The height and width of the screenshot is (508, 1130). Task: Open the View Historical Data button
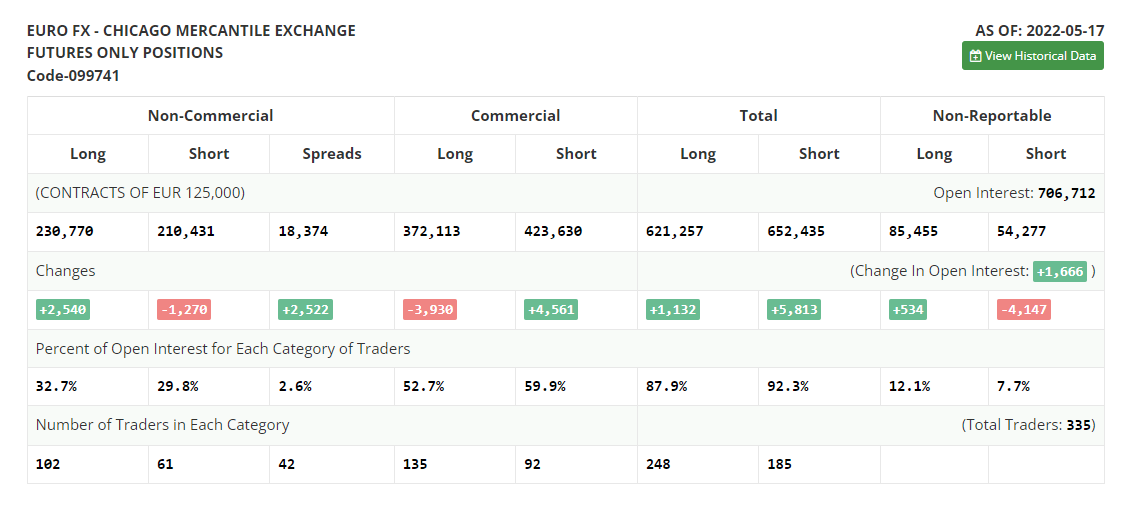click(1033, 55)
